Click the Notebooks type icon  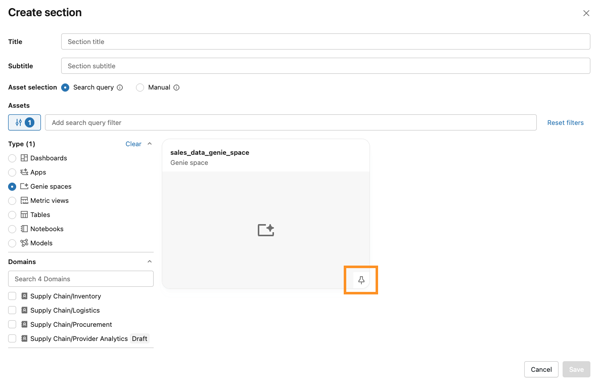pyautogui.click(x=24, y=229)
